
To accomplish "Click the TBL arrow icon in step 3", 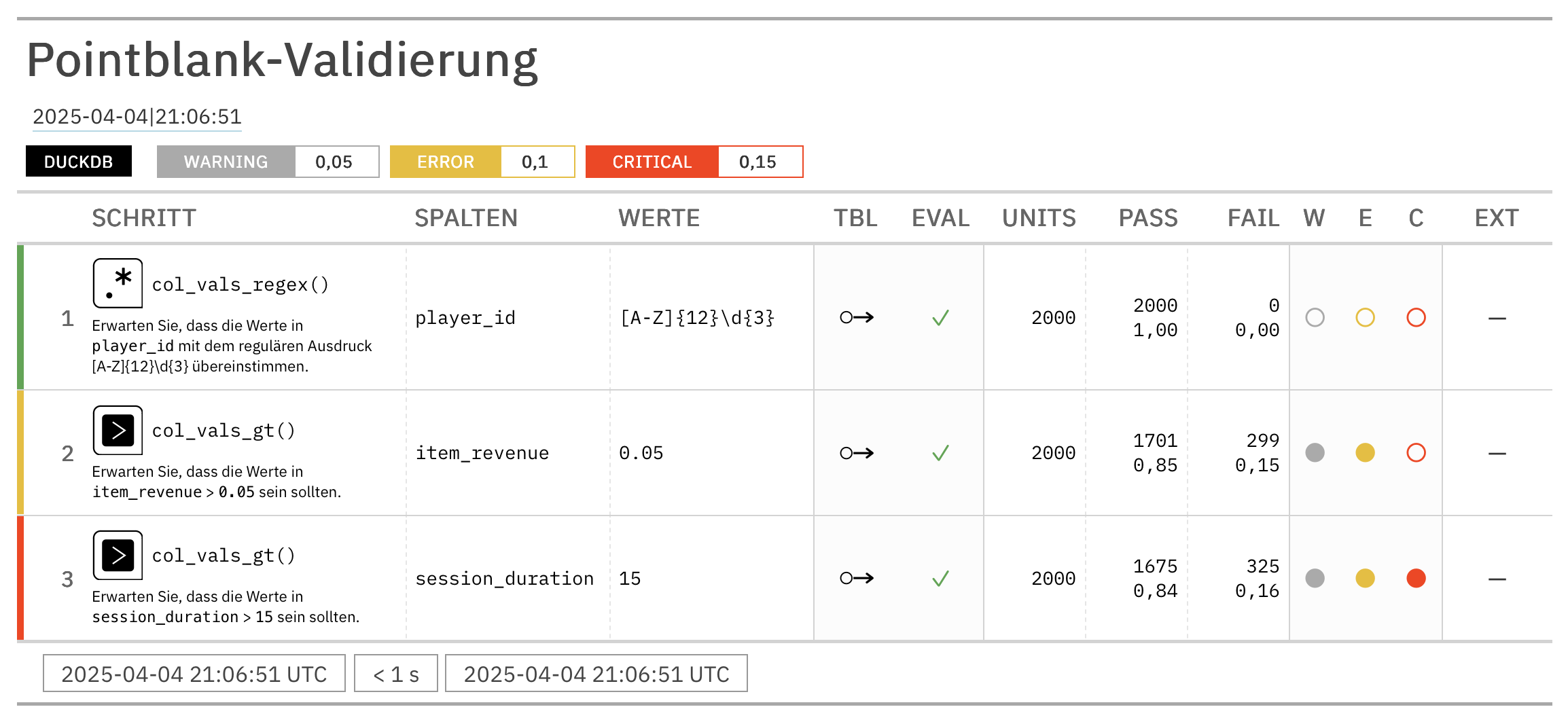I will 857,578.
